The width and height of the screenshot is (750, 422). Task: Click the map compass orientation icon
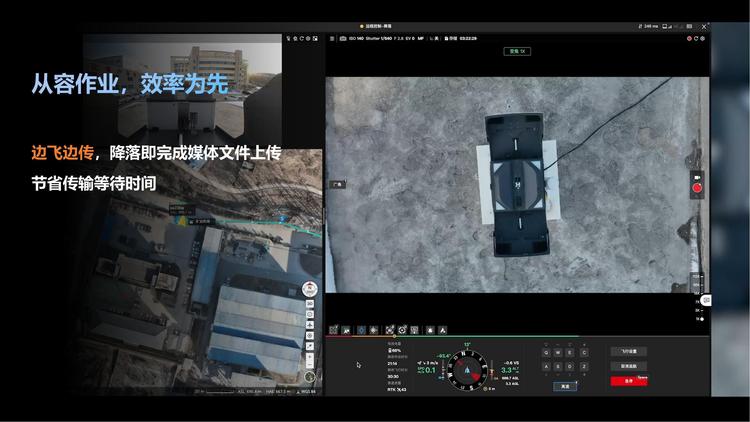(310, 288)
